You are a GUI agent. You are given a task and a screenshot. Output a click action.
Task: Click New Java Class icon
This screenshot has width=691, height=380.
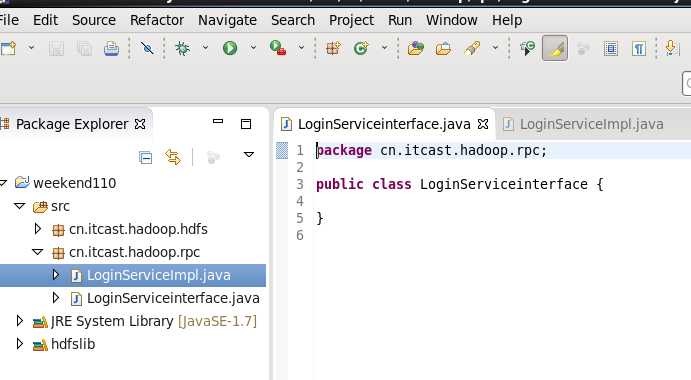click(361, 48)
